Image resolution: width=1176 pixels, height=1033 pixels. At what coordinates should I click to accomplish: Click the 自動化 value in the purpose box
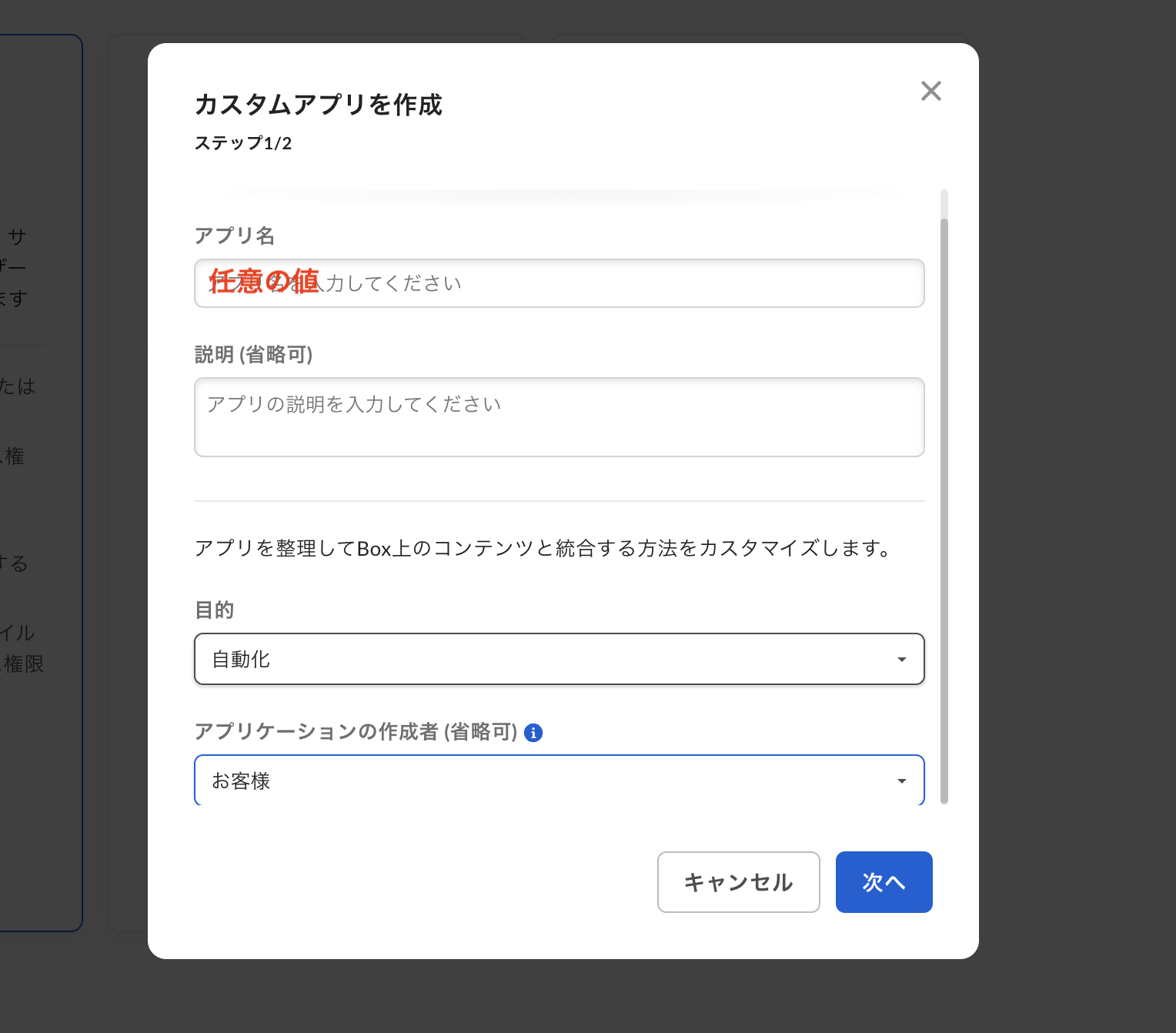240,659
